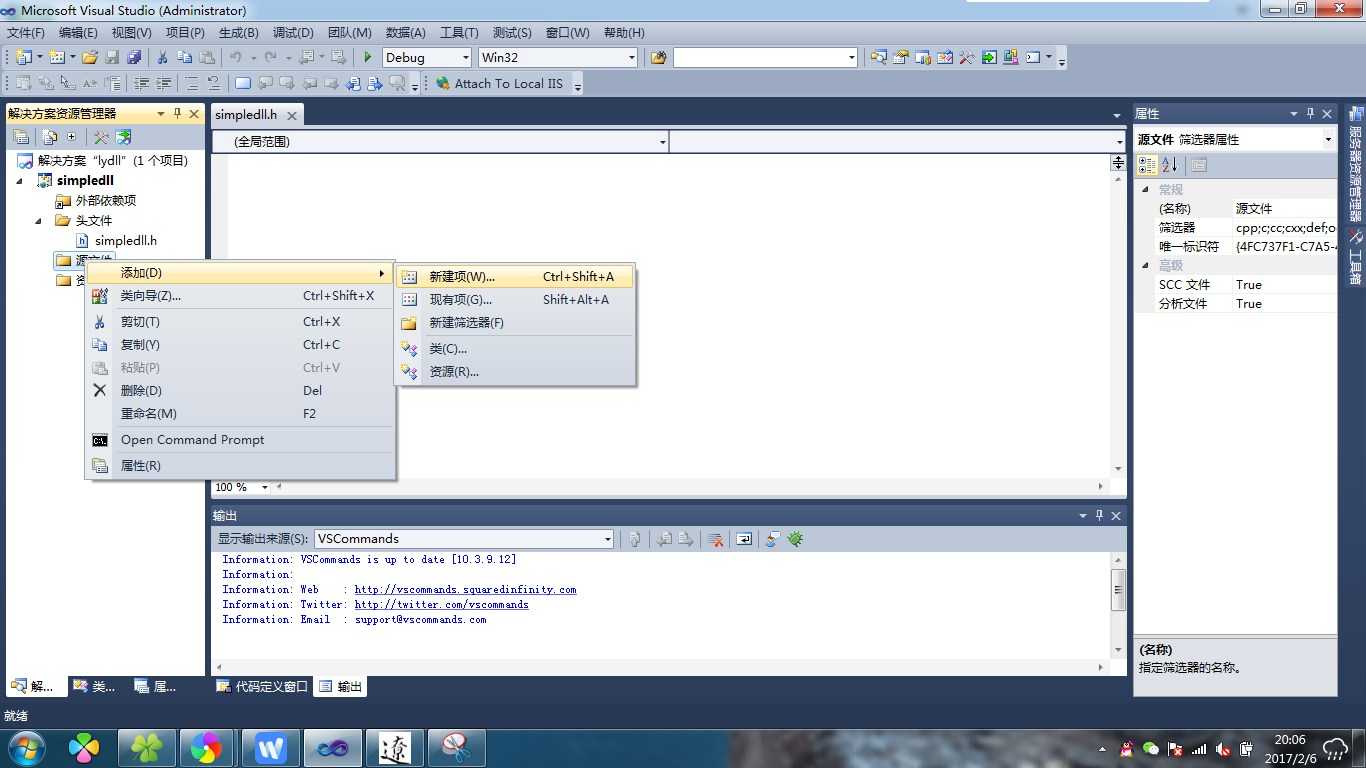
Task: Click the Properties icon in Solution Explorer toolbar
Action: tap(20, 137)
